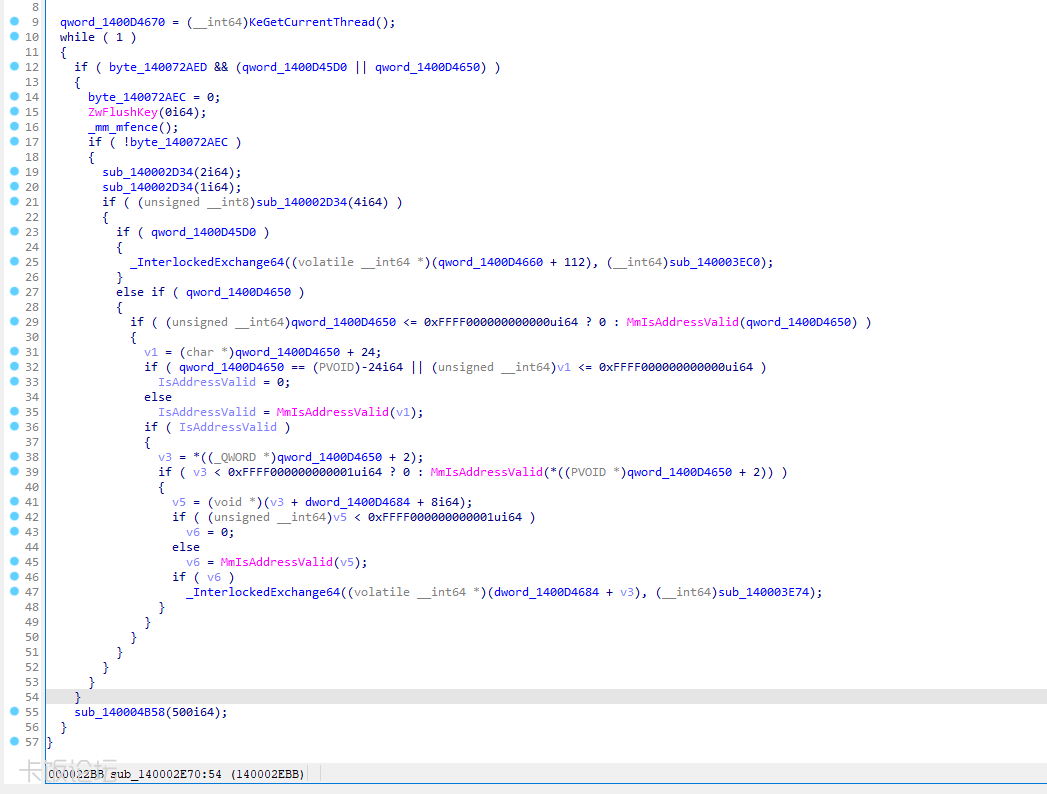This screenshot has width=1047, height=794.
Task: Click the blue marker dot at line 21
Action: pos(13,202)
